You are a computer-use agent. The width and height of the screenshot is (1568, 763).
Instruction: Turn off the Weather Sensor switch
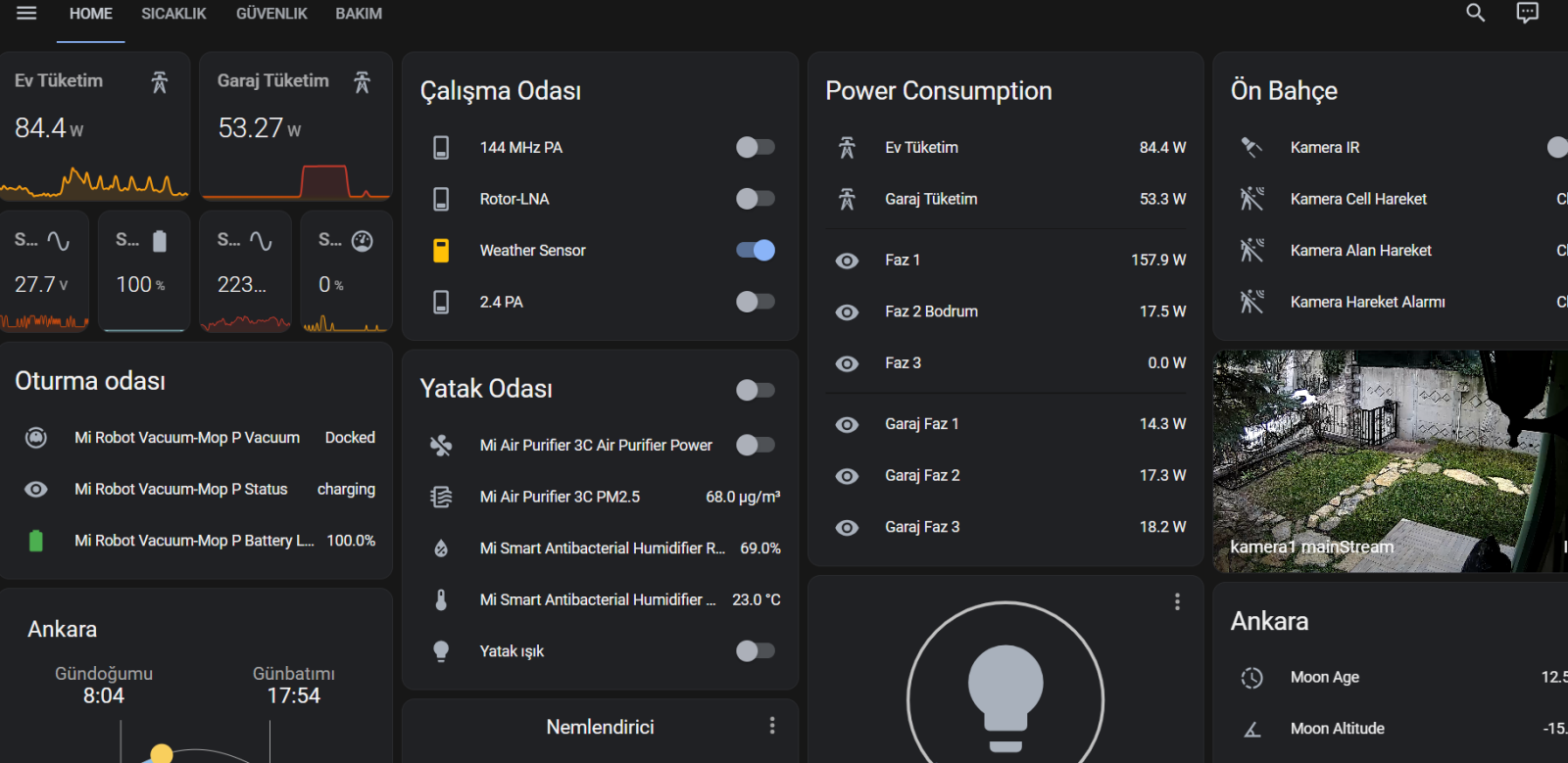pyautogui.click(x=756, y=251)
